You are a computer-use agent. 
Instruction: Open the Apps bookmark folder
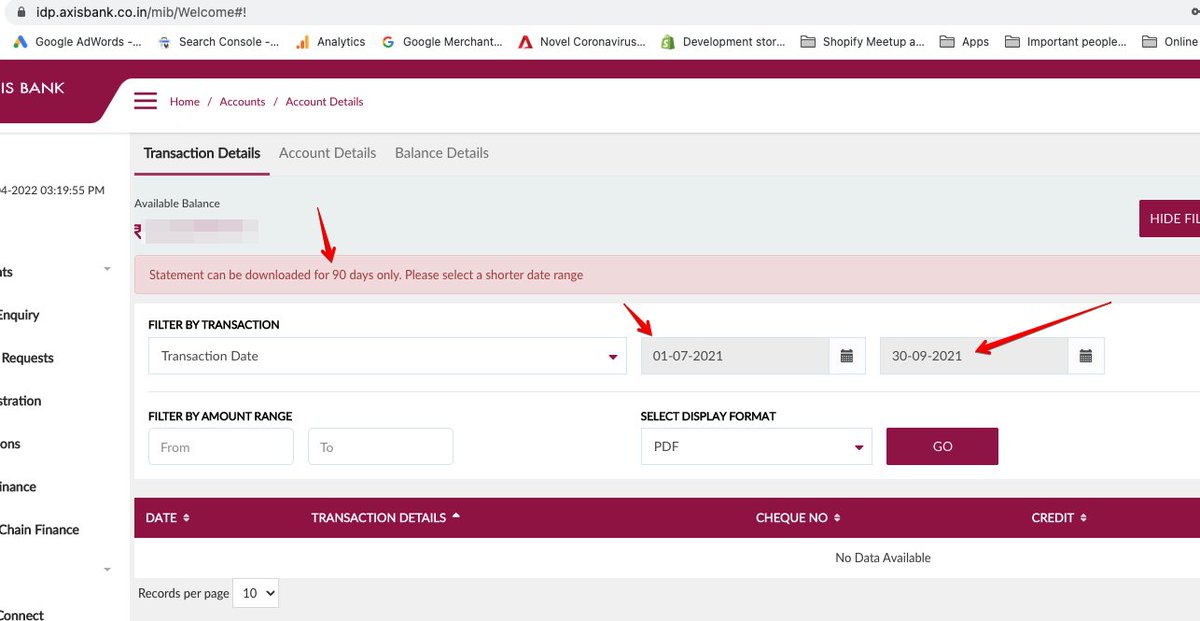tap(964, 42)
